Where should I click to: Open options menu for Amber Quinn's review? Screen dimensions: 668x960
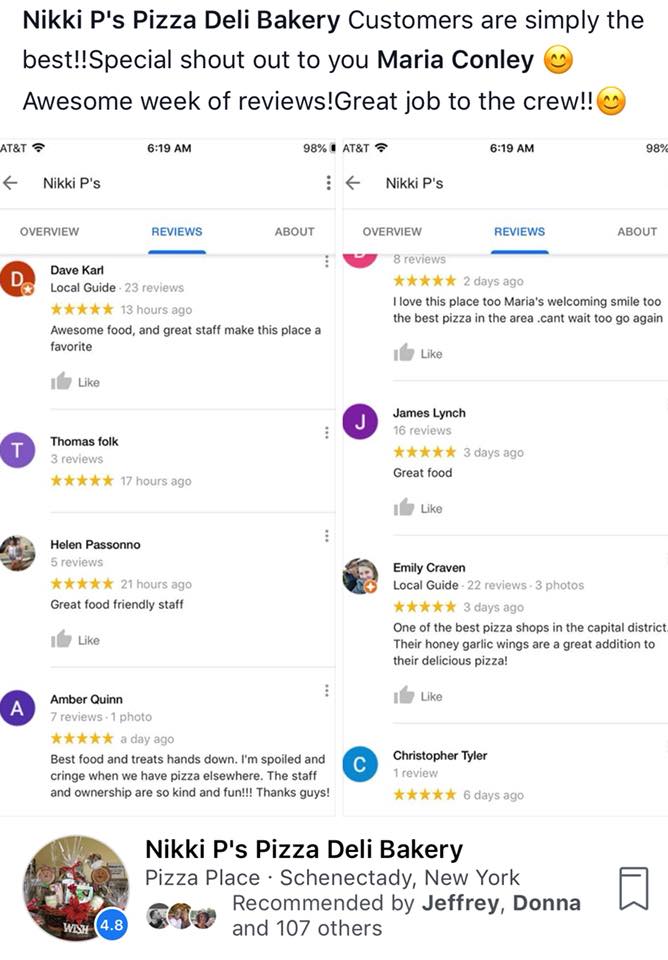[326, 690]
